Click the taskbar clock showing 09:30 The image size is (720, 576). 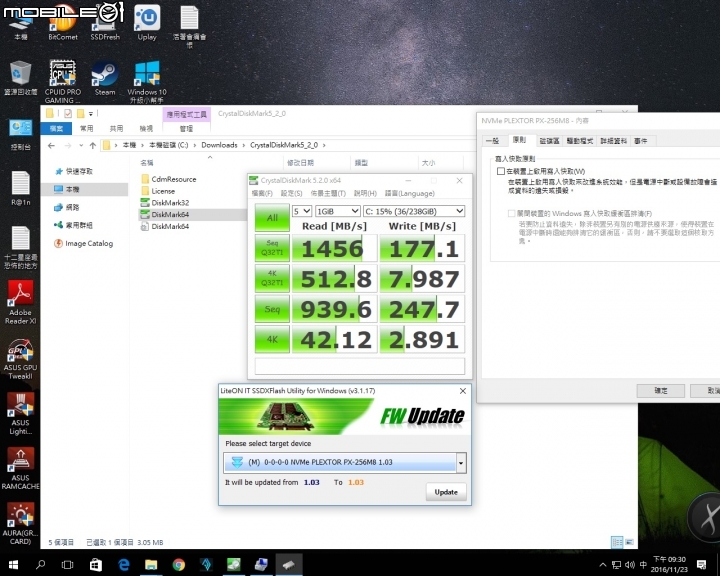tap(669, 565)
